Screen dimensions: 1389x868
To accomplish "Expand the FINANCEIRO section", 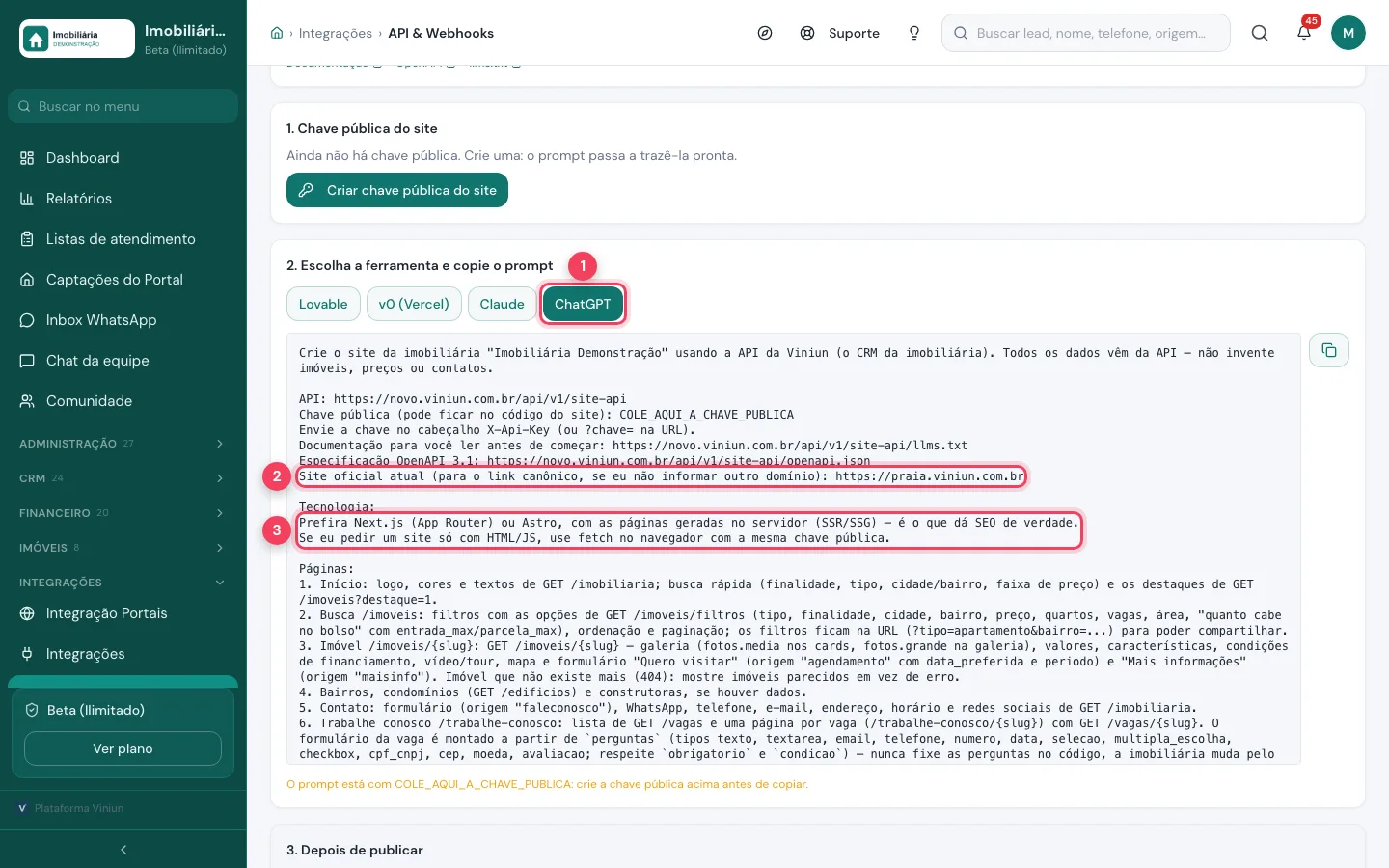I will click(x=123, y=513).
